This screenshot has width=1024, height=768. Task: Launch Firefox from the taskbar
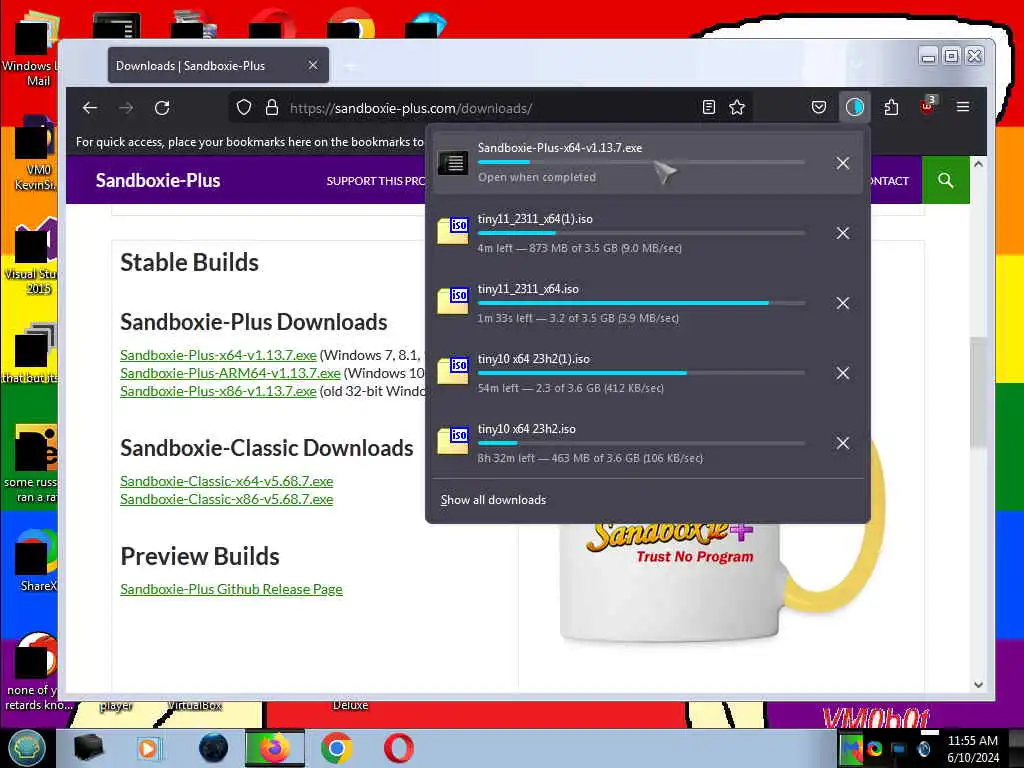(x=274, y=748)
